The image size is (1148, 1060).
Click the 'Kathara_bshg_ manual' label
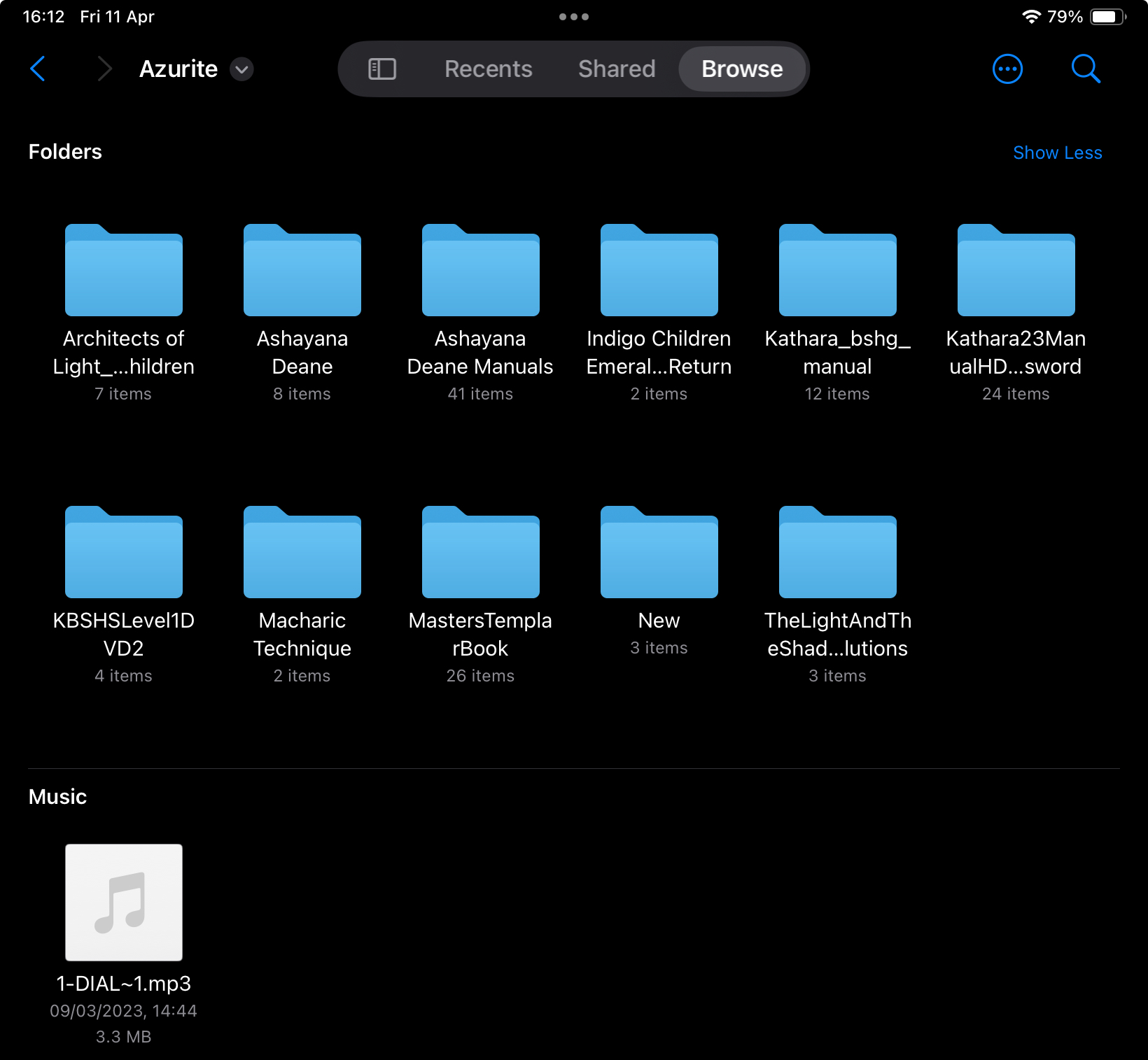(x=838, y=353)
